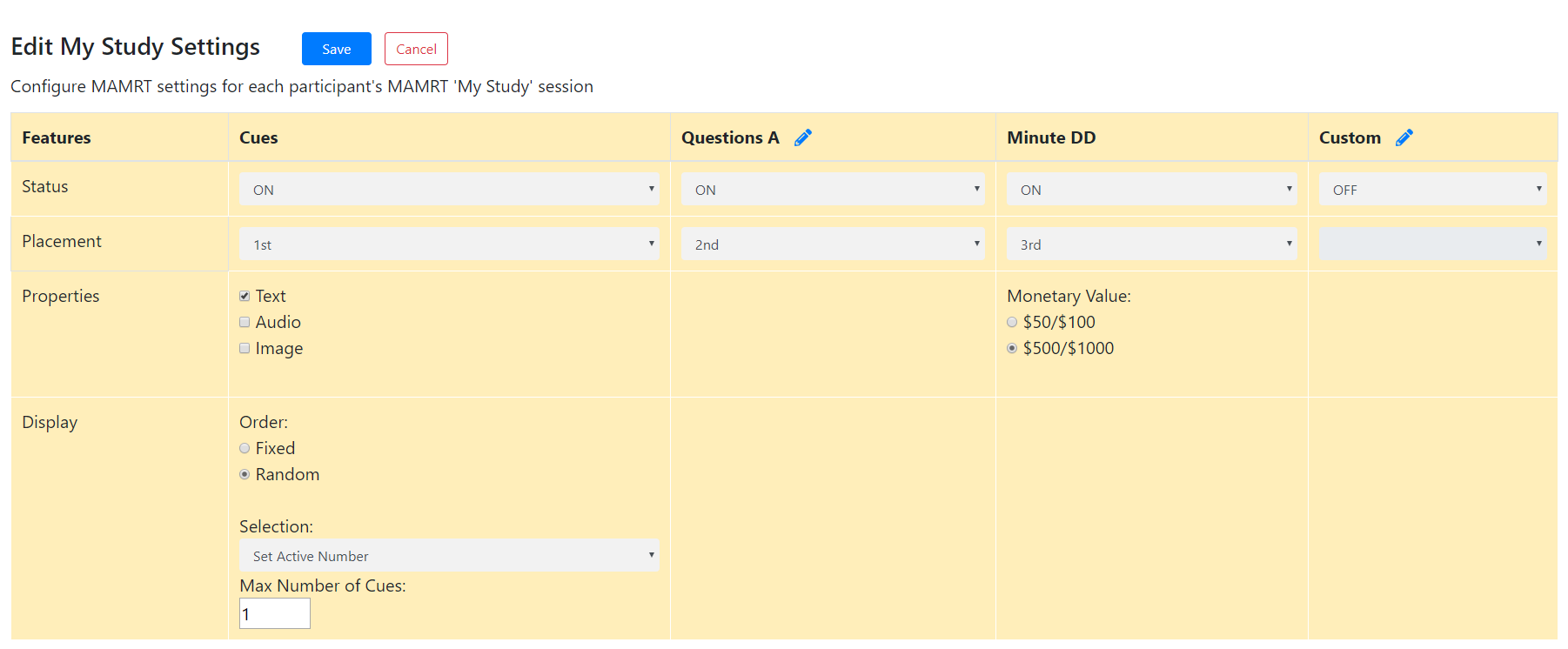Open Questions A Placement dropdown showing 2nd

click(832, 244)
